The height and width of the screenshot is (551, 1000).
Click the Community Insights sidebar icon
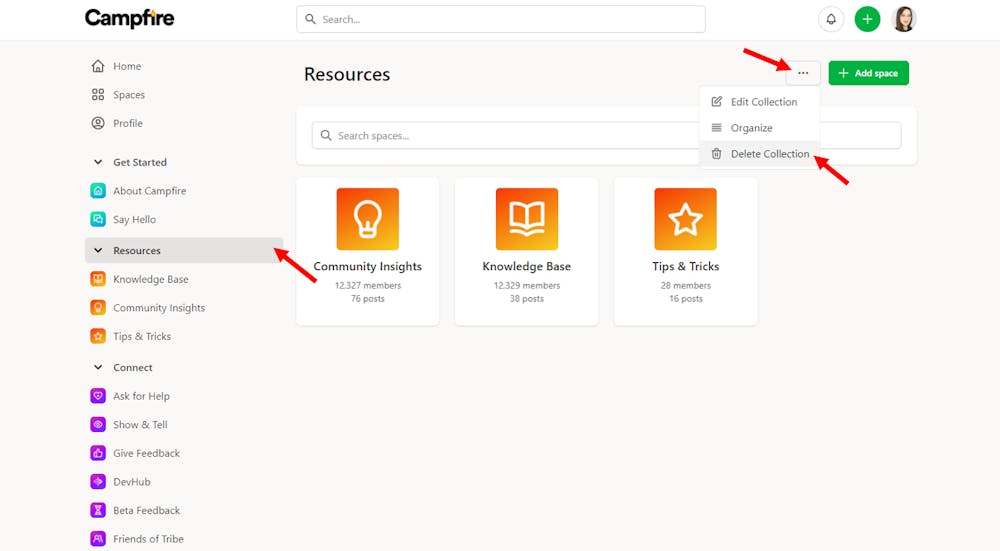(x=98, y=307)
